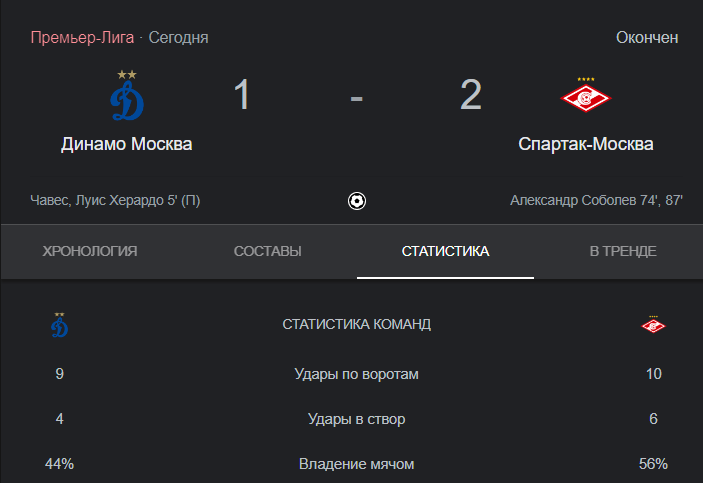Viewport: 703px width, 483px height.
Task: Click the Окончен match status label
Action: coord(647,38)
